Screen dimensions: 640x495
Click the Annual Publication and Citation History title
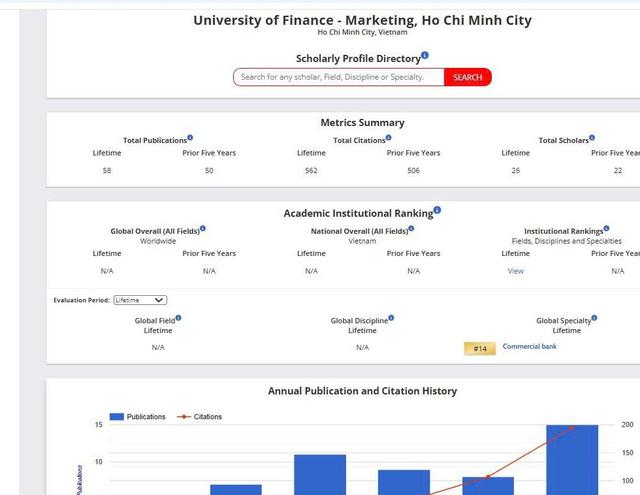(x=362, y=391)
